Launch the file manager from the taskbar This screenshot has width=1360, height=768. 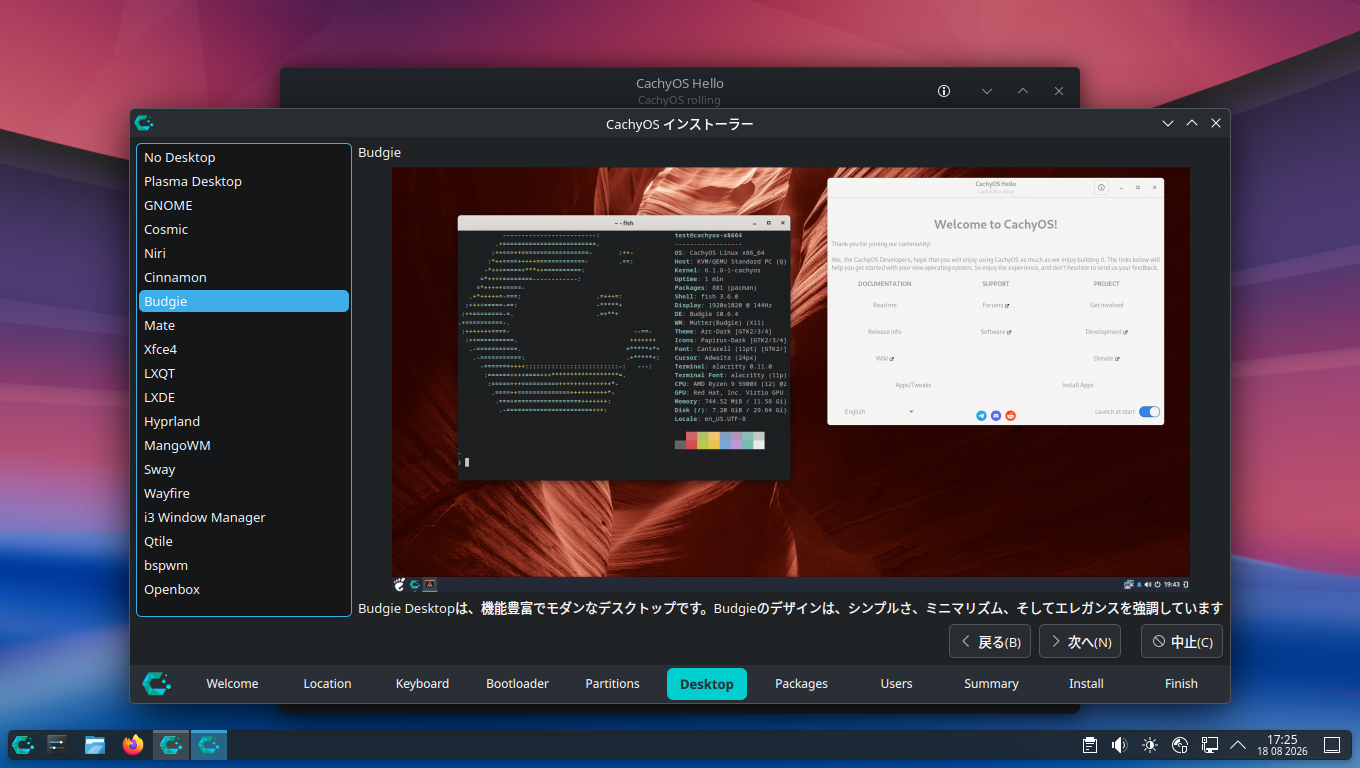(x=95, y=744)
